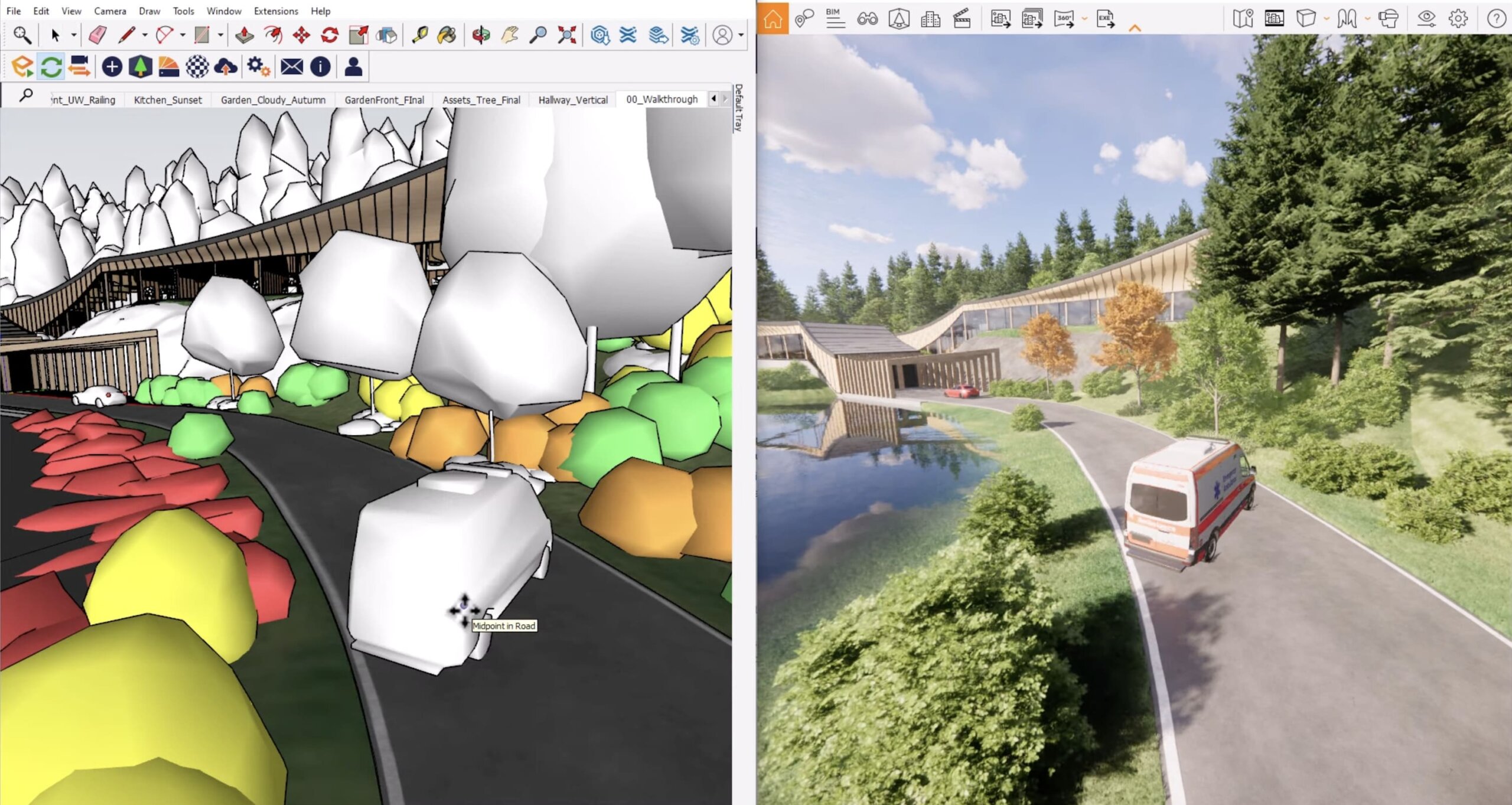Open the Enscape Material Editor icon
Screen dimensions: 1512x805
[168, 67]
